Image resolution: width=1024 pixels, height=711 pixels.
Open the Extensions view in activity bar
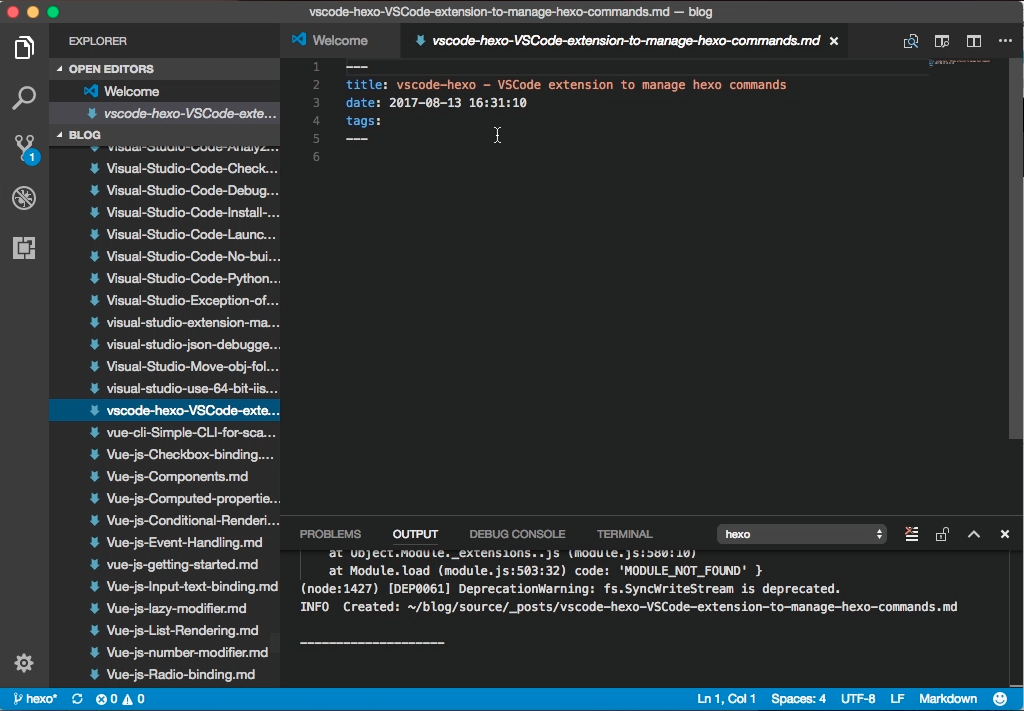(24, 248)
